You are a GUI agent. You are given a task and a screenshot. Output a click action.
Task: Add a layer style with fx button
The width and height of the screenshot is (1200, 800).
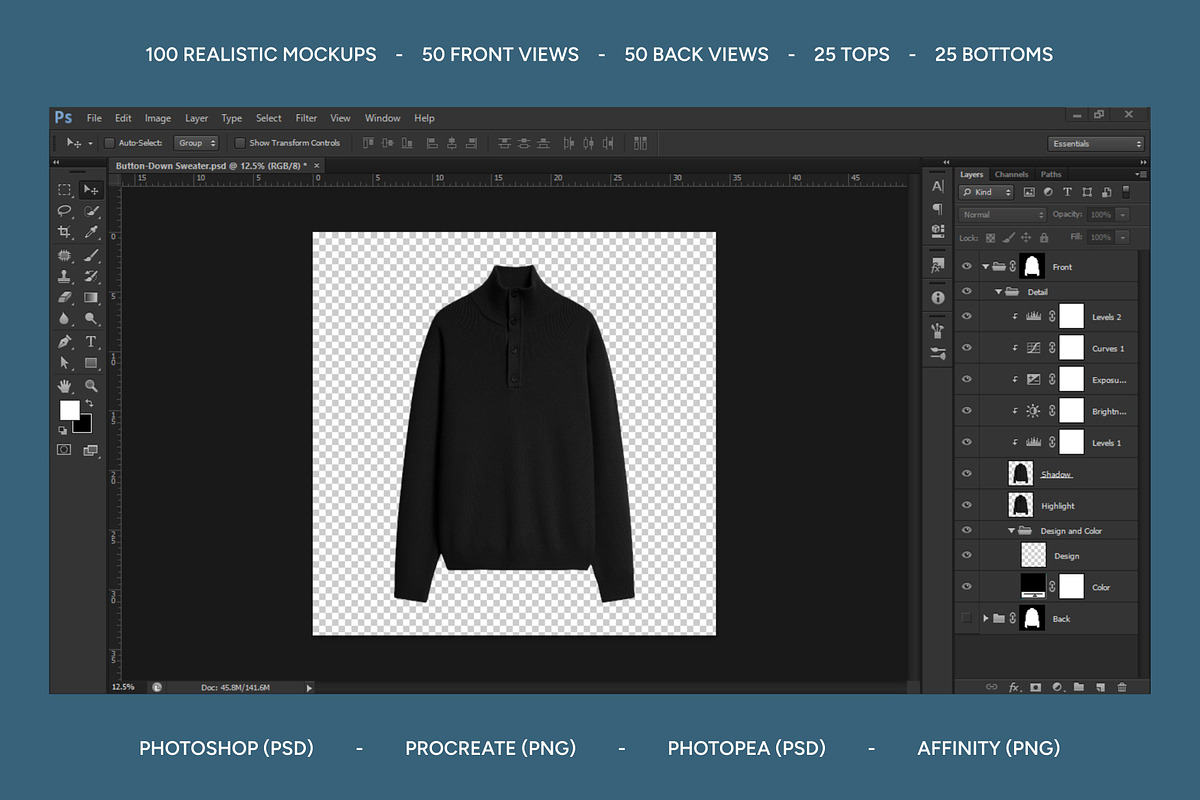tap(1014, 687)
